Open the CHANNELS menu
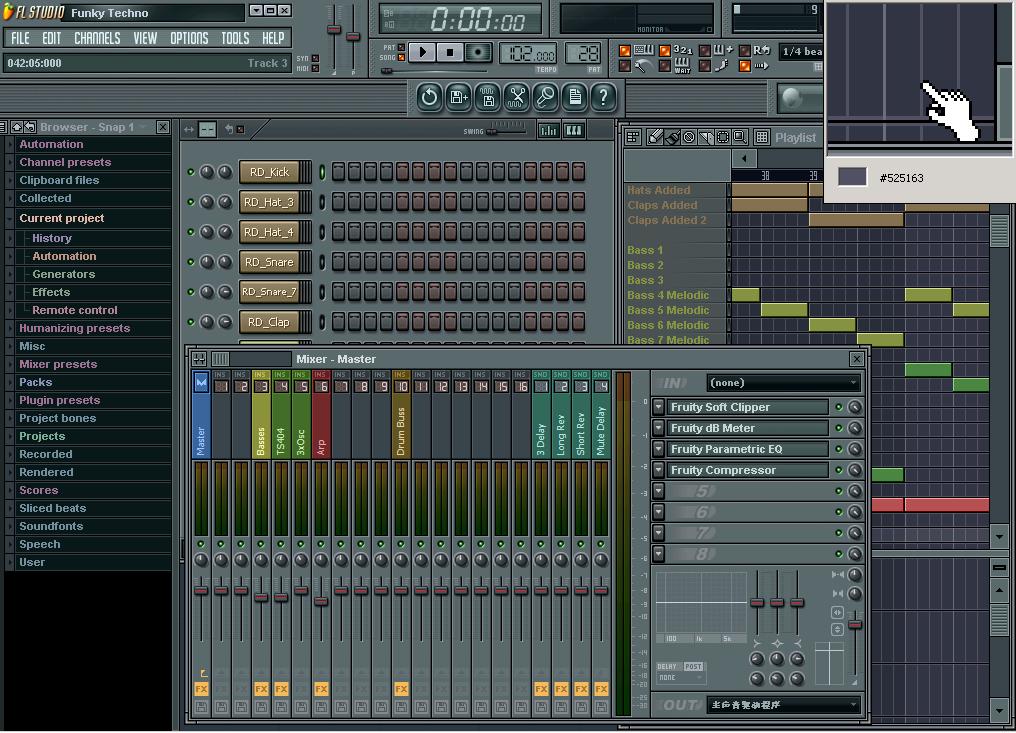1016x733 pixels. (x=97, y=38)
